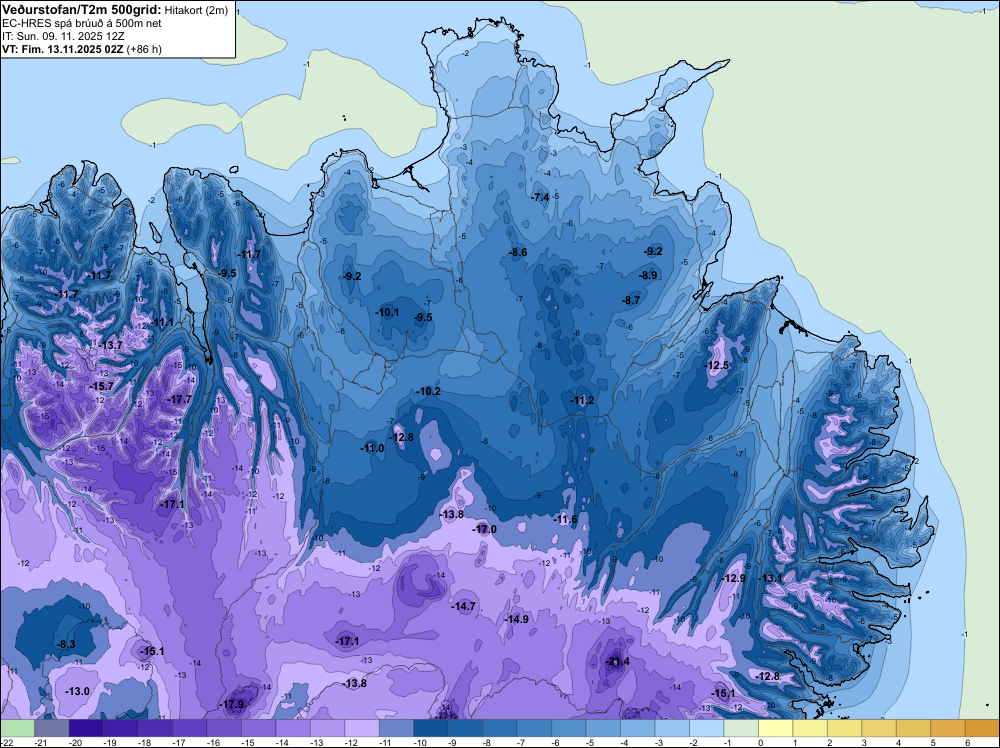Click the -17.1 value left of -14.9
1000x748 pixels.
(348, 641)
